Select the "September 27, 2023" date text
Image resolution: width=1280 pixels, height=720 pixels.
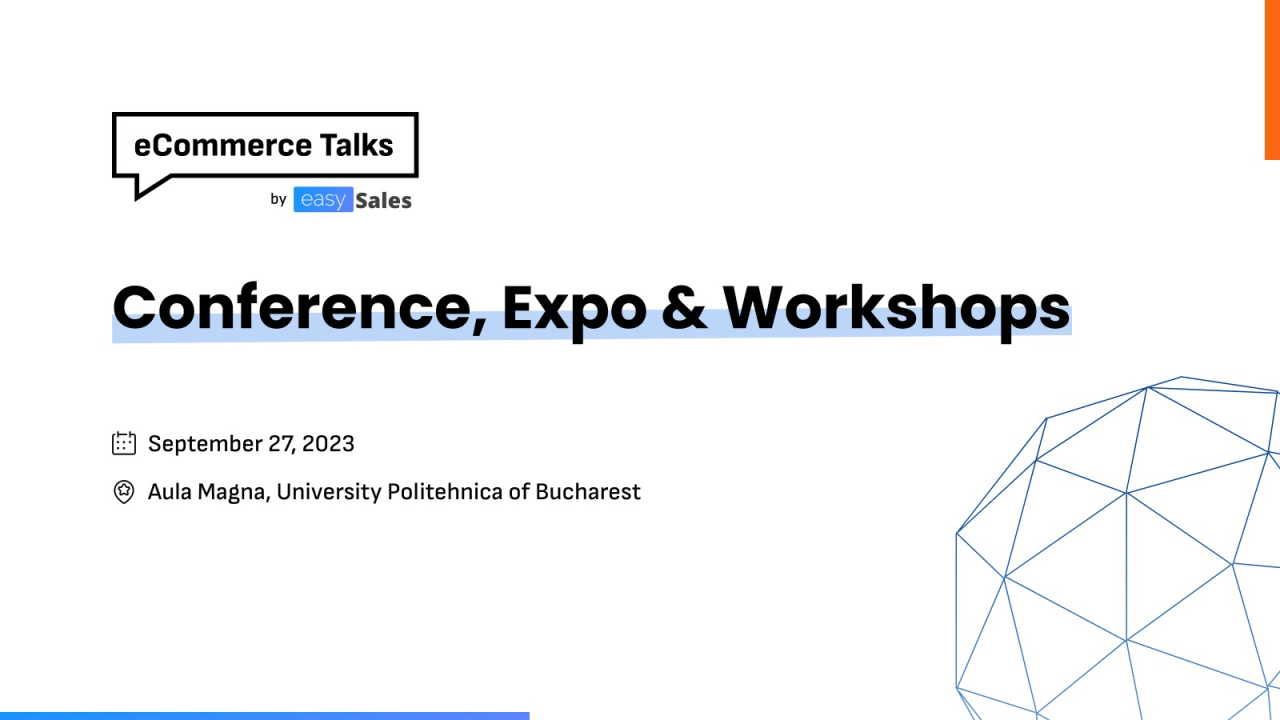(251, 443)
